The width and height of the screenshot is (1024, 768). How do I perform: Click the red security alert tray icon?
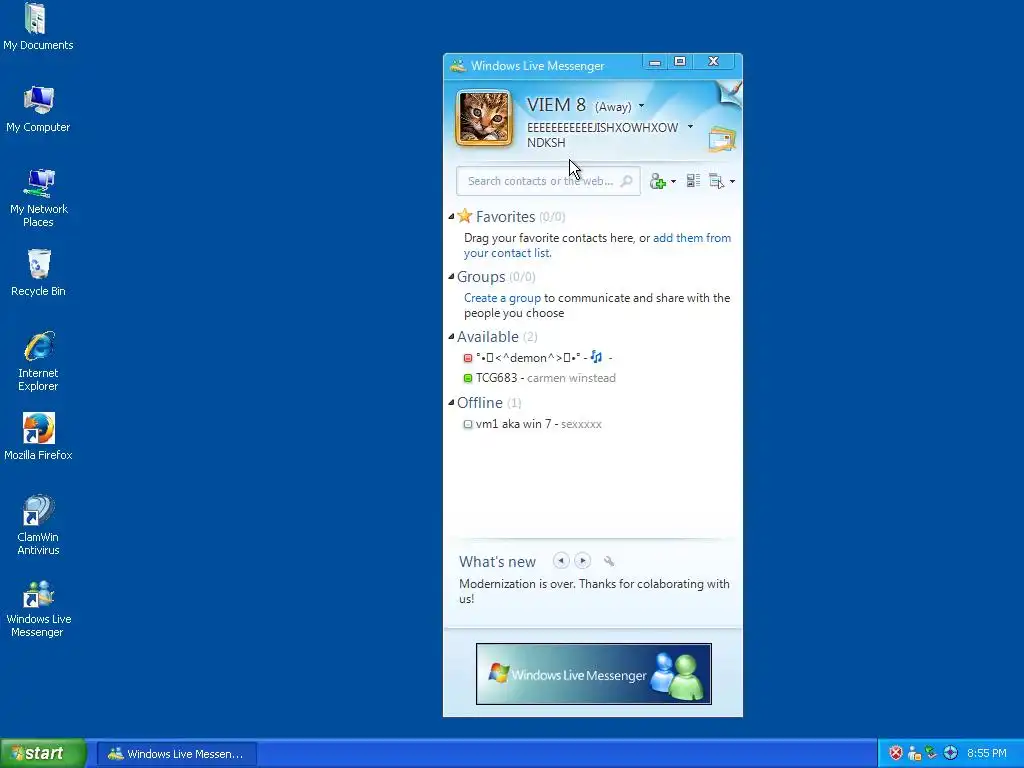click(x=896, y=753)
